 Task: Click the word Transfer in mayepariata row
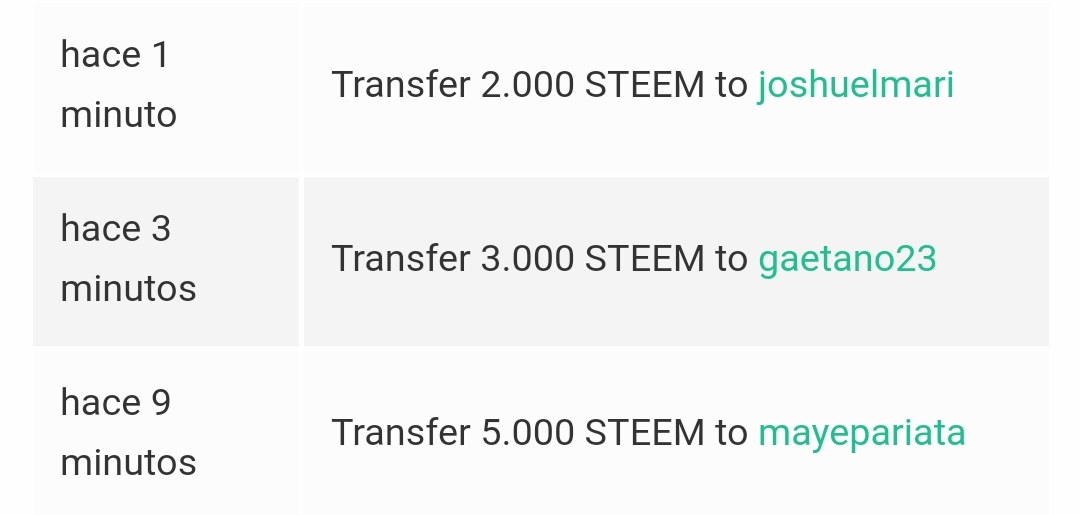pos(401,433)
